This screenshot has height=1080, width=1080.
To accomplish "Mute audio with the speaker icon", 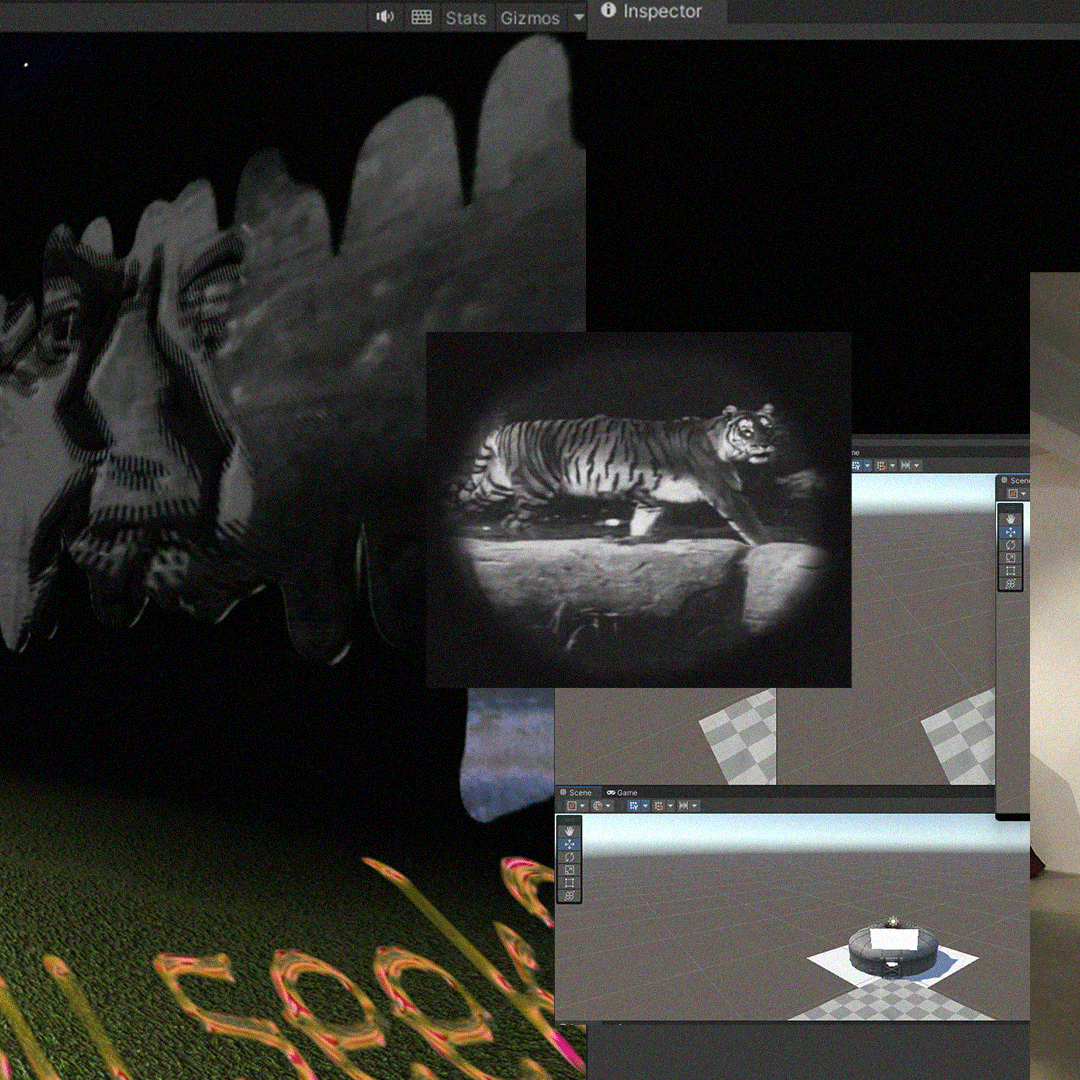I will [x=385, y=17].
